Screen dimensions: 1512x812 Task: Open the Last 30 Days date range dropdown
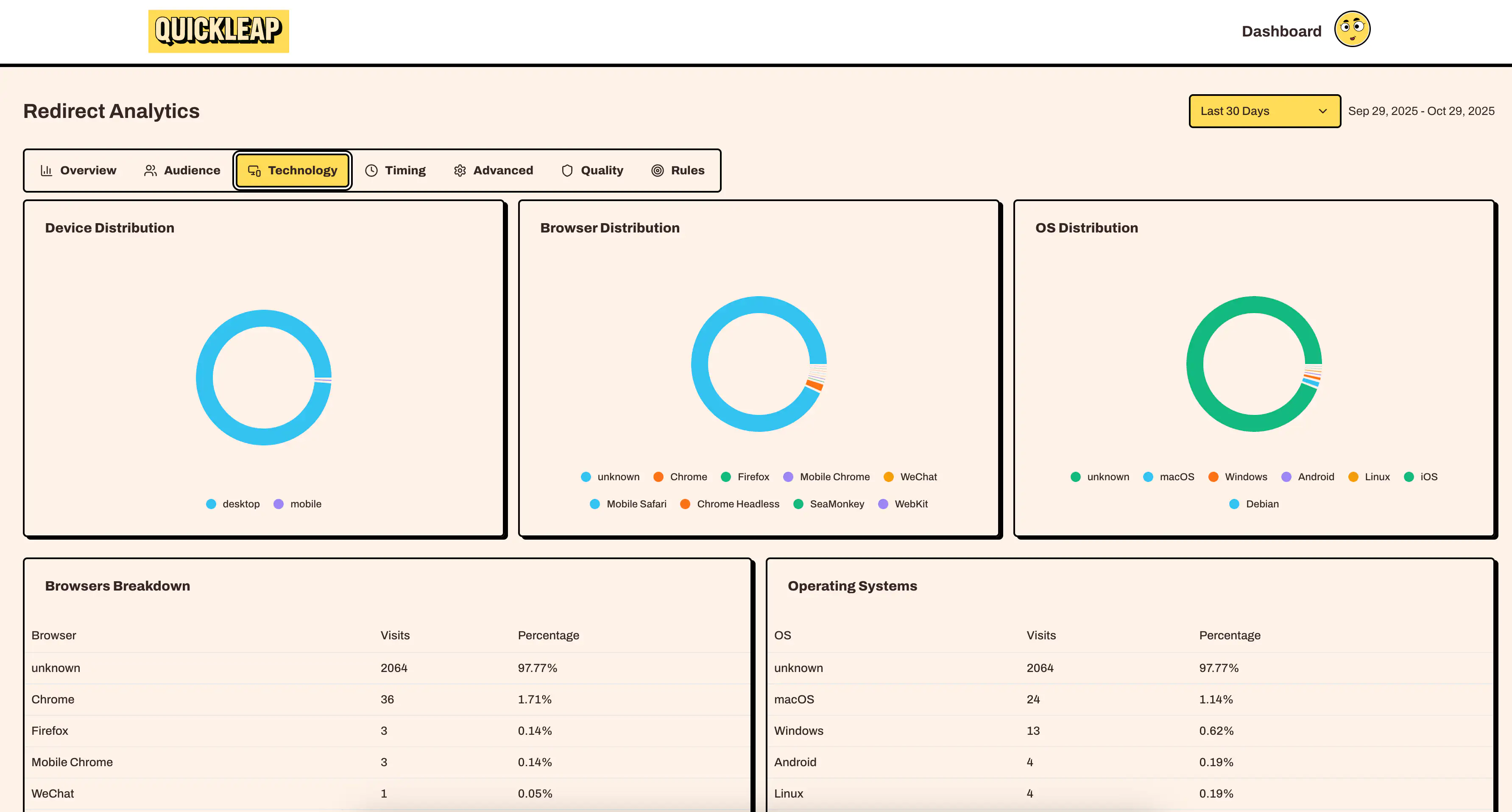[x=1264, y=111]
